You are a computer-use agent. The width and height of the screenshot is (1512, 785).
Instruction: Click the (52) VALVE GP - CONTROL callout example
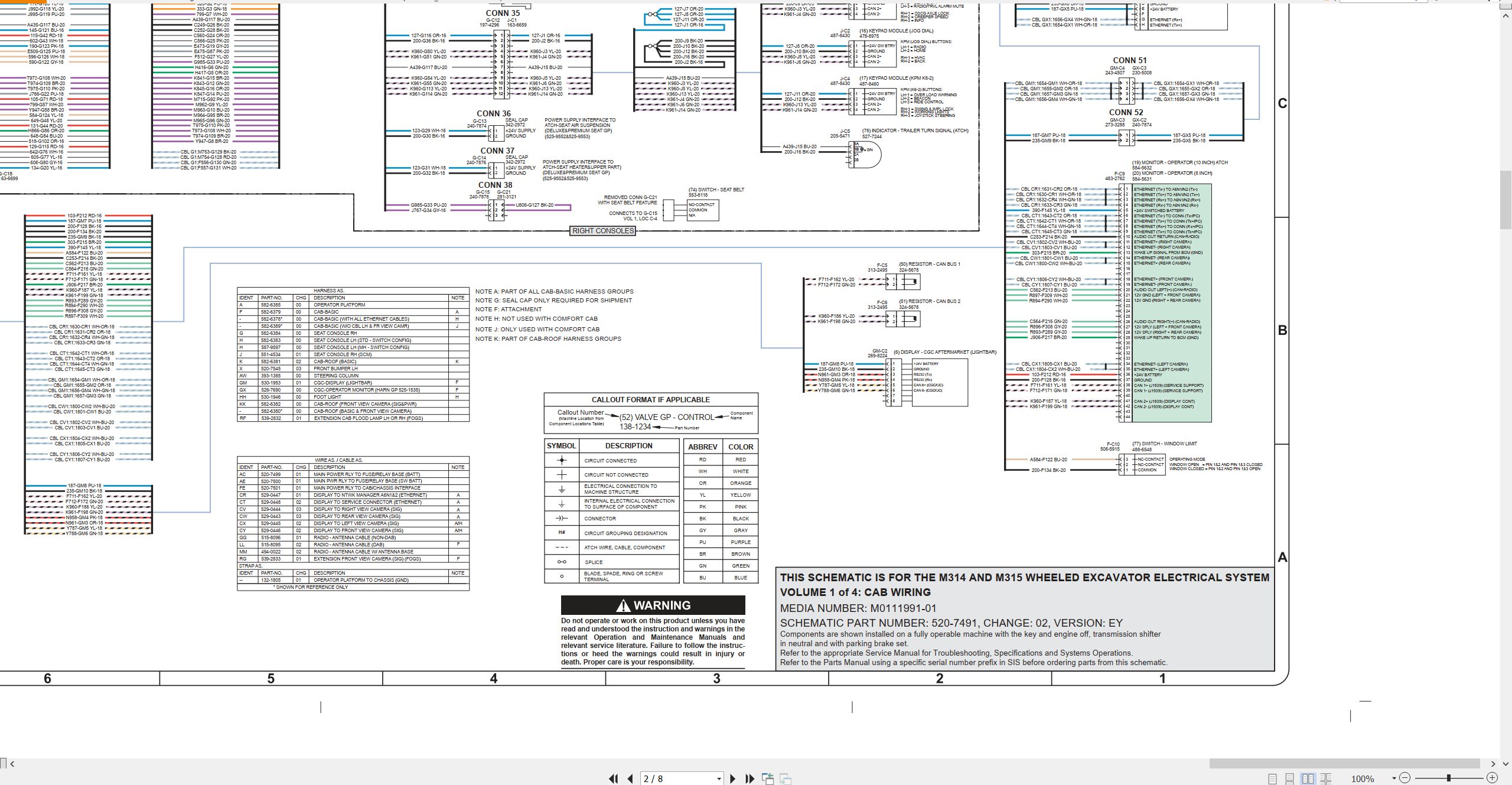pos(667,417)
